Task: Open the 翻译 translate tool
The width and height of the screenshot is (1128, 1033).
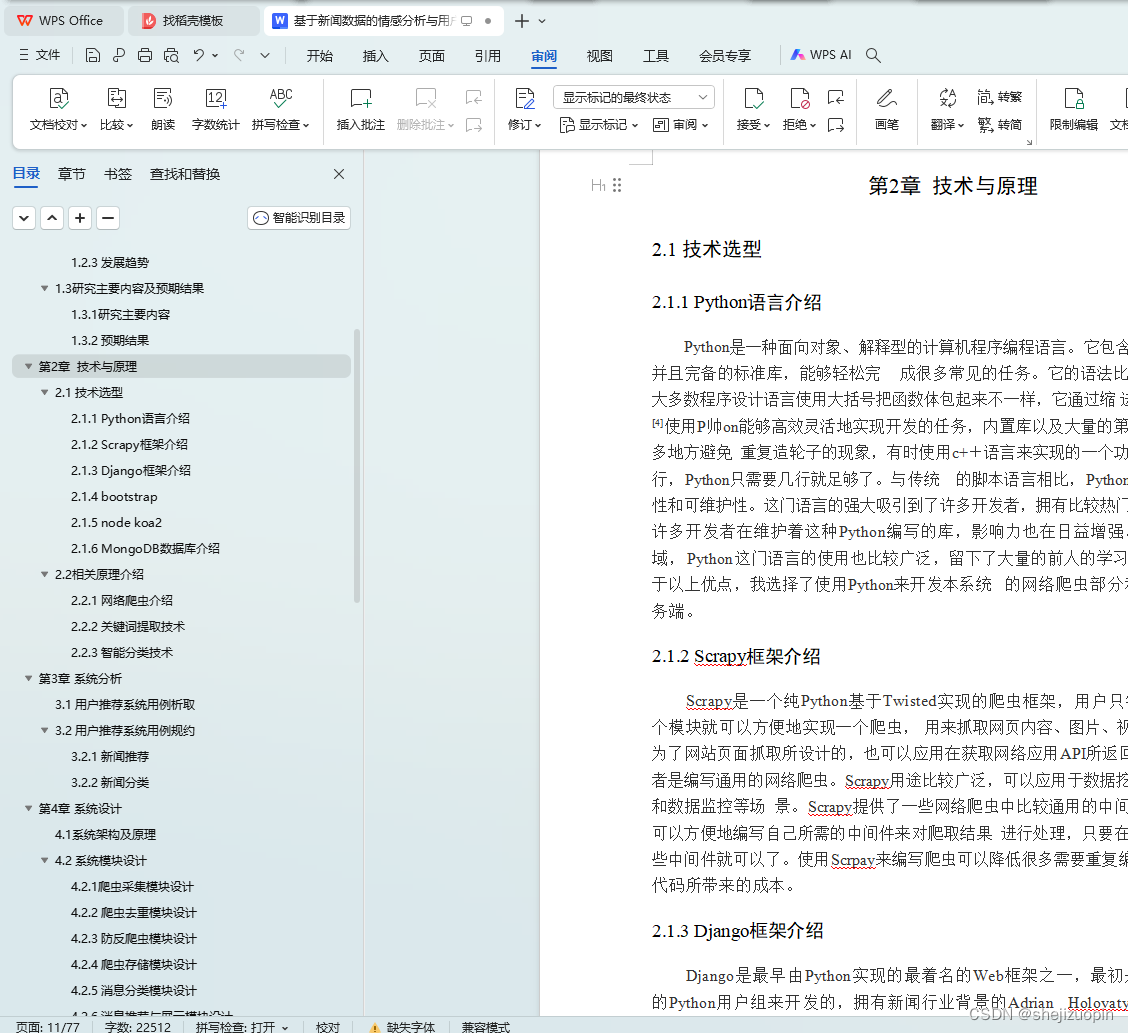Action: coord(947,109)
